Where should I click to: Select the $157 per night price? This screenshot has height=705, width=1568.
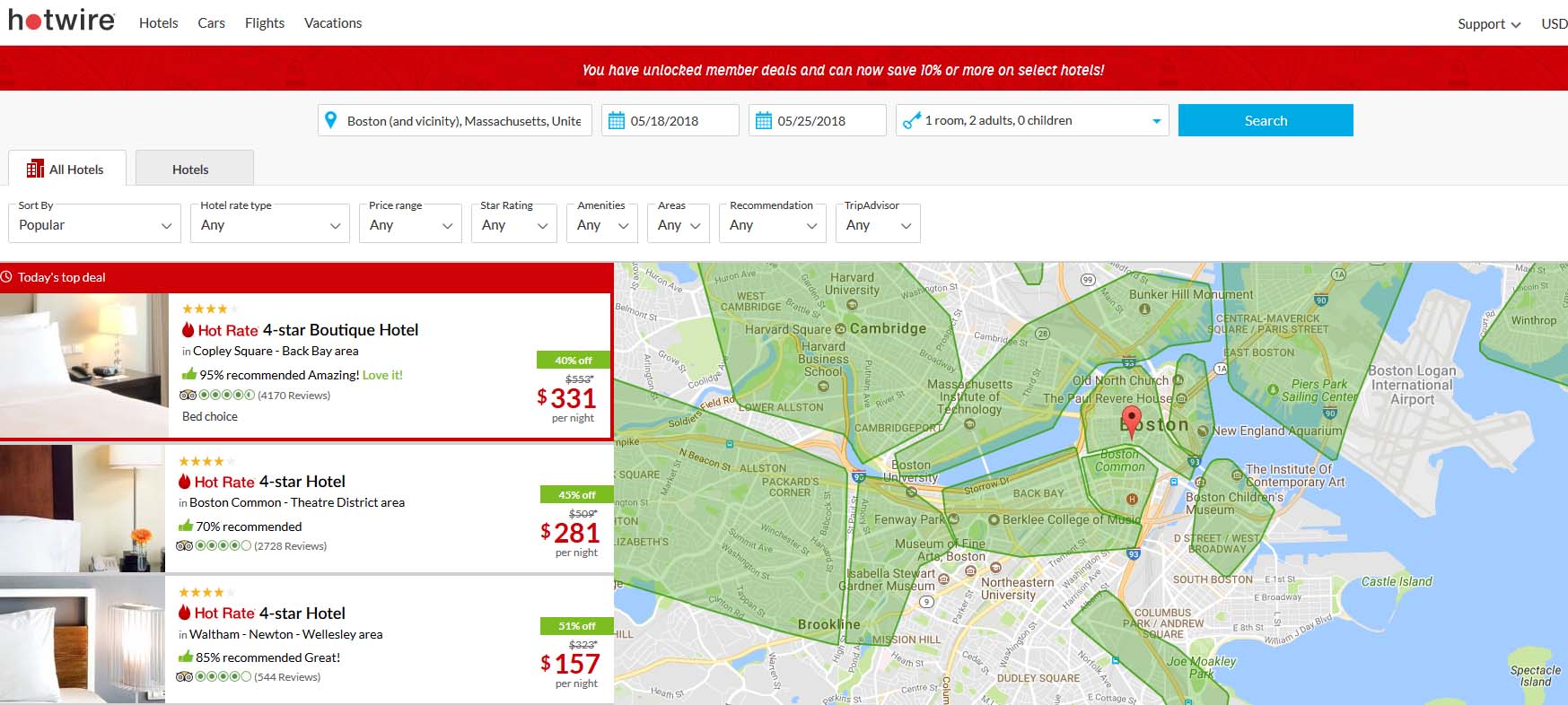point(570,664)
